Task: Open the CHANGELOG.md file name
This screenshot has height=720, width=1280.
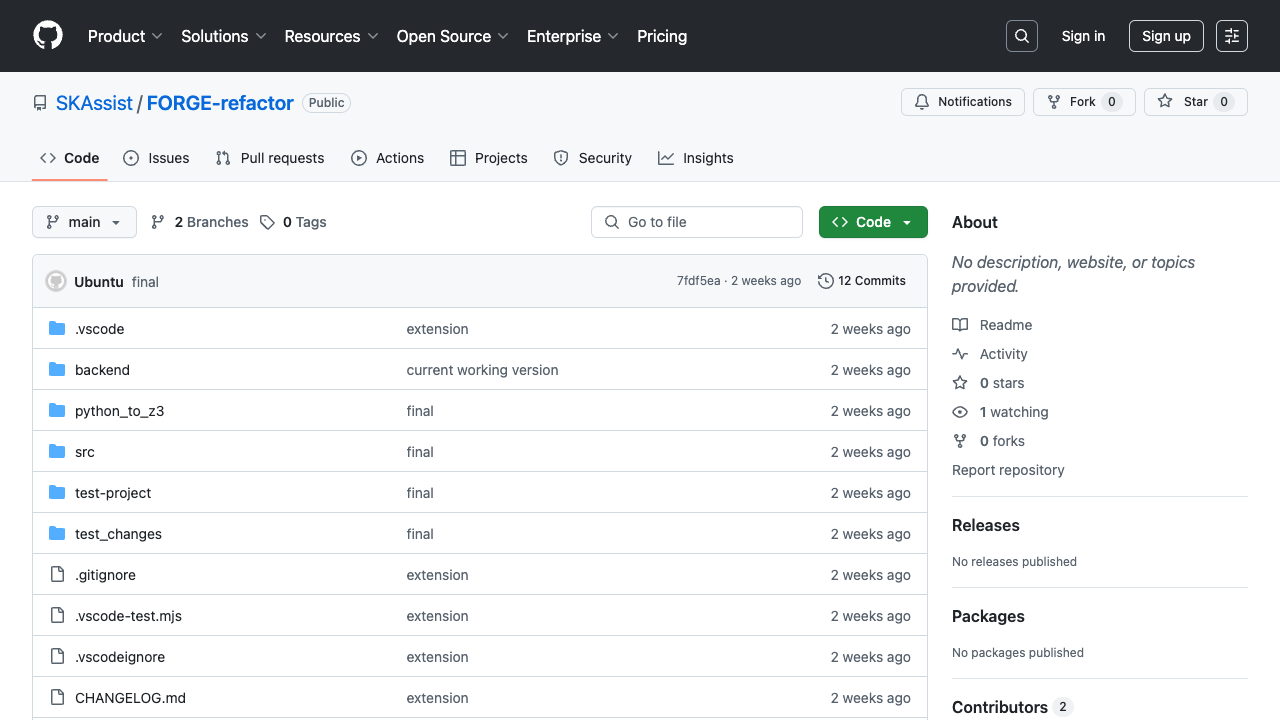Action: pyautogui.click(x=130, y=698)
